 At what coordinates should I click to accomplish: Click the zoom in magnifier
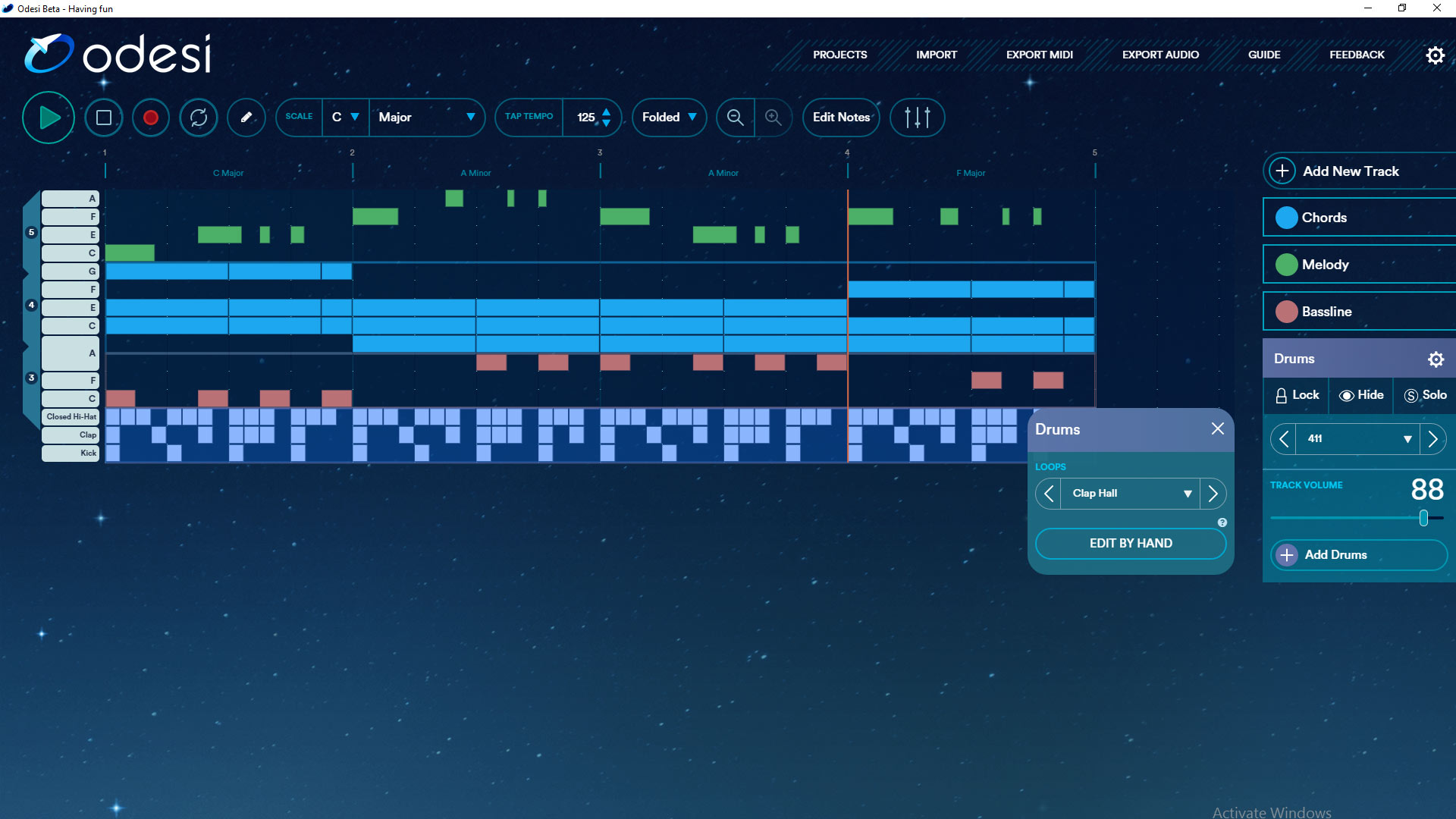tap(773, 118)
